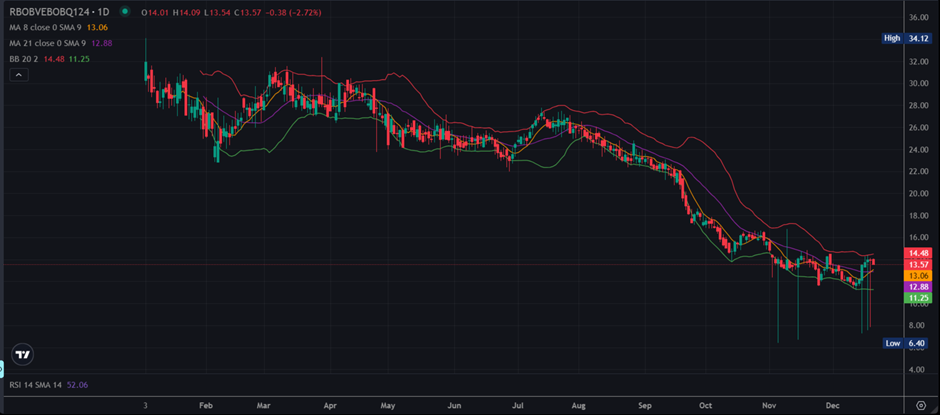Click the Aug label on time axis

pyautogui.click(x=579, y=405)
